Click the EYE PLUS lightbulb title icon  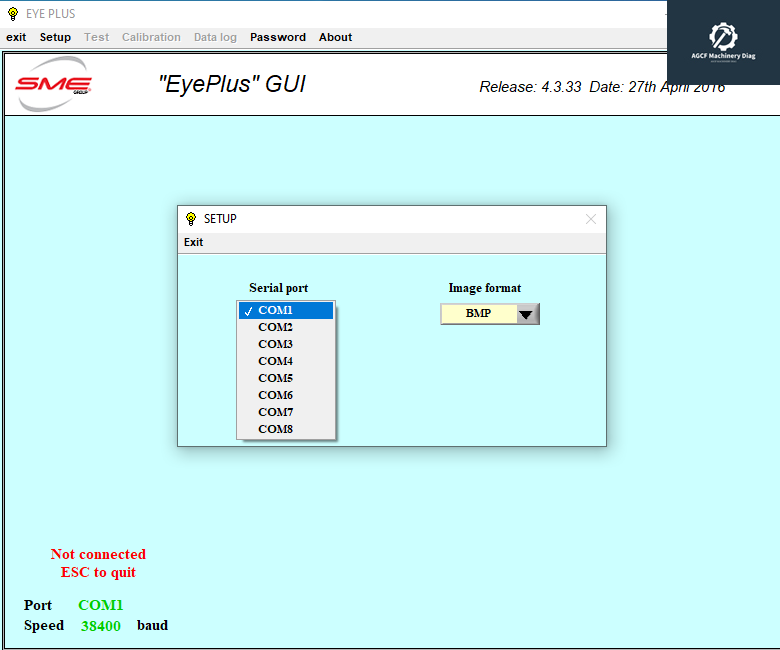pos(12,14)
